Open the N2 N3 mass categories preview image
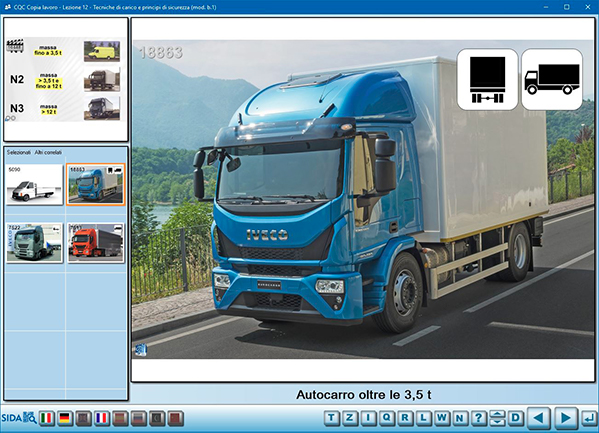 tap(65, 79)
